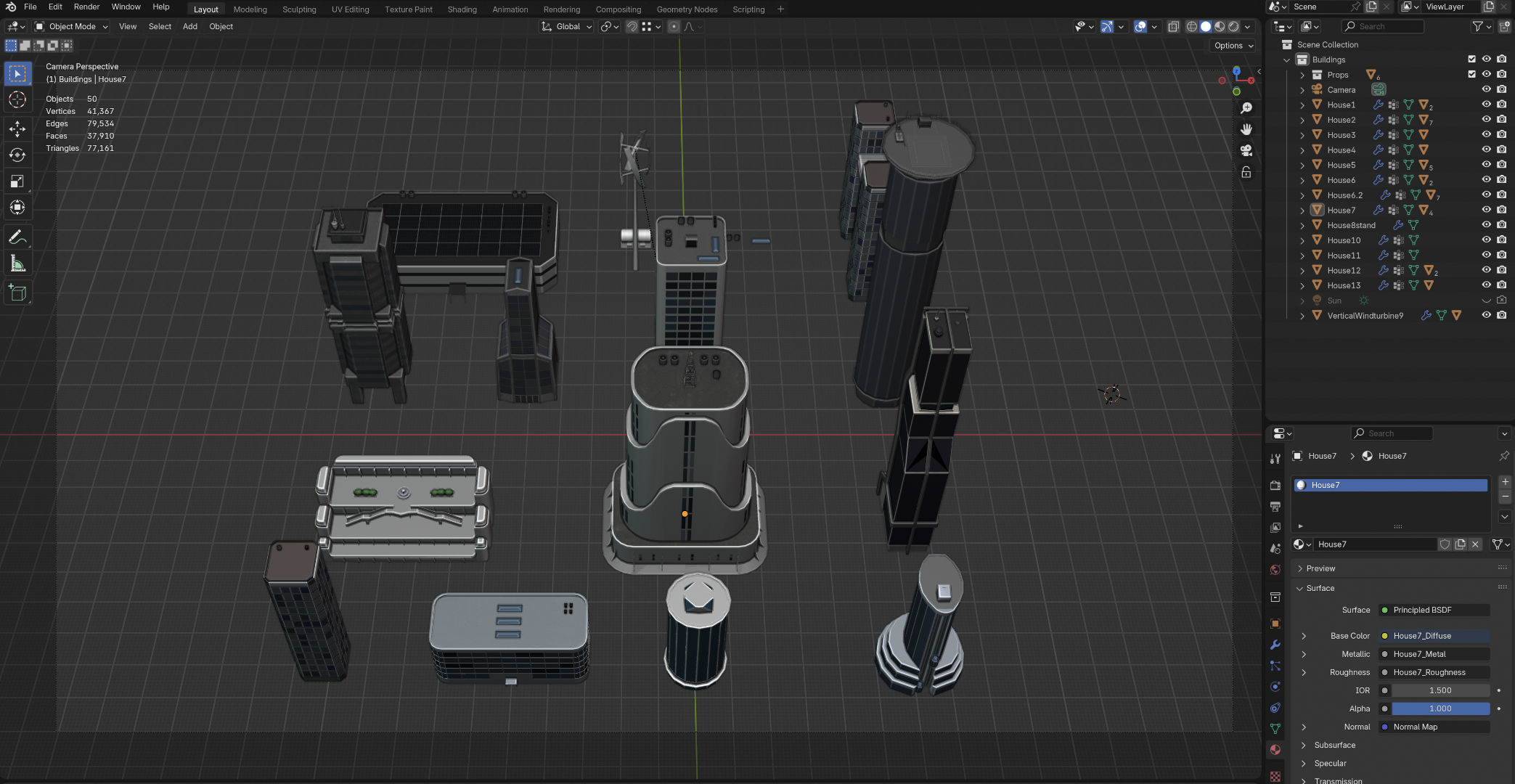Expand the House7 tree item

point(1302,211)
